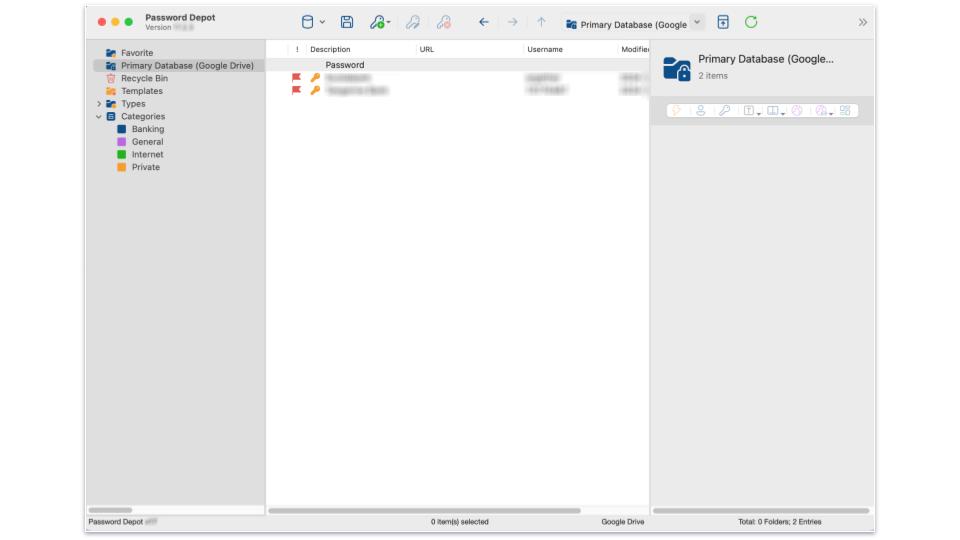Select the green Internet category
Screen dimensions: 960x540
(x=147, y=155)
